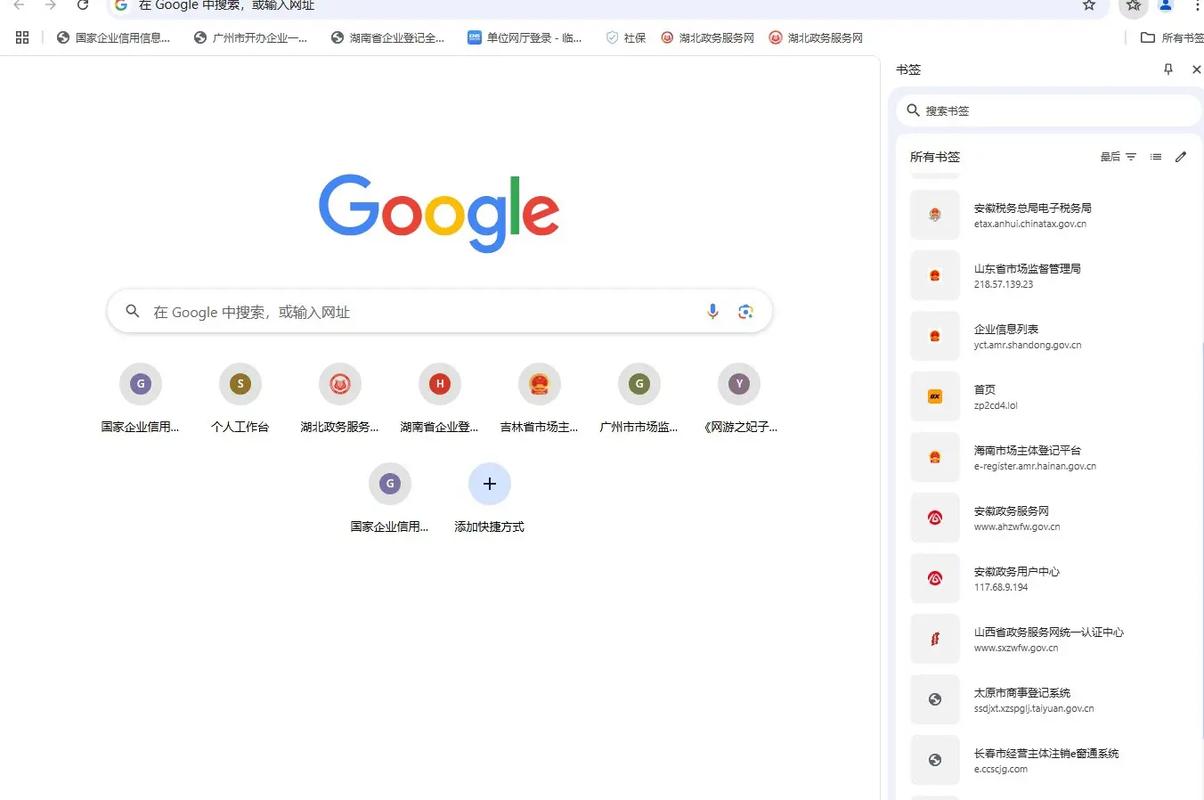
Task: Reload the page with the refresh icon
Action: [83, 5]
